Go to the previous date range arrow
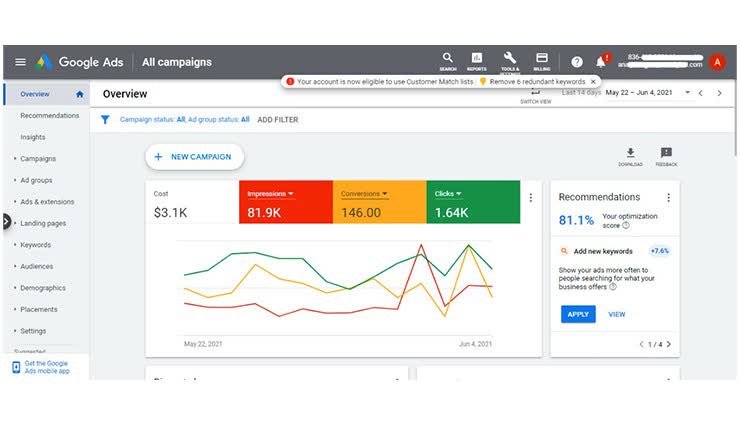 coord(701,93)
